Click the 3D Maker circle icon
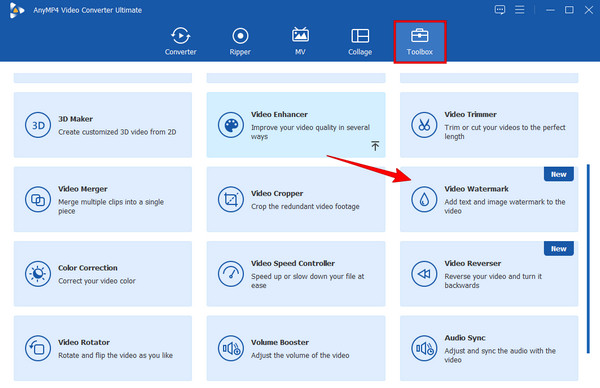The image size is (600, 388). coord(38,125)
